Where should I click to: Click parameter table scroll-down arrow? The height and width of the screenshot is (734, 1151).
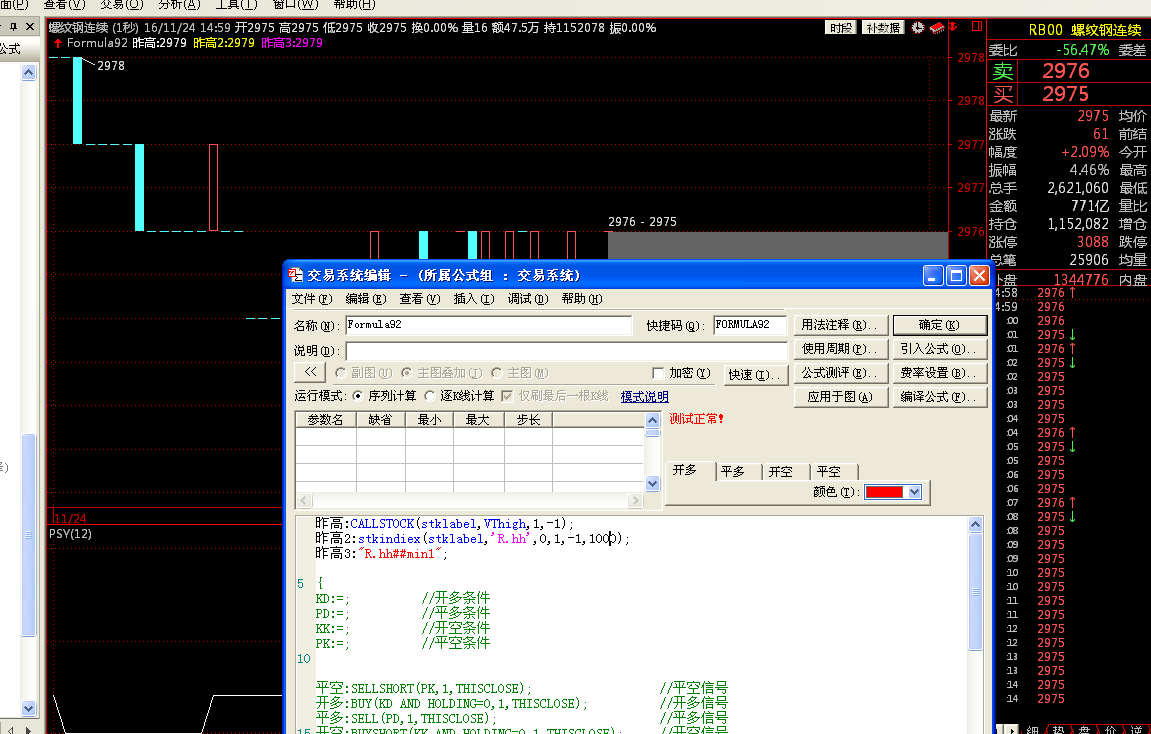653,483
